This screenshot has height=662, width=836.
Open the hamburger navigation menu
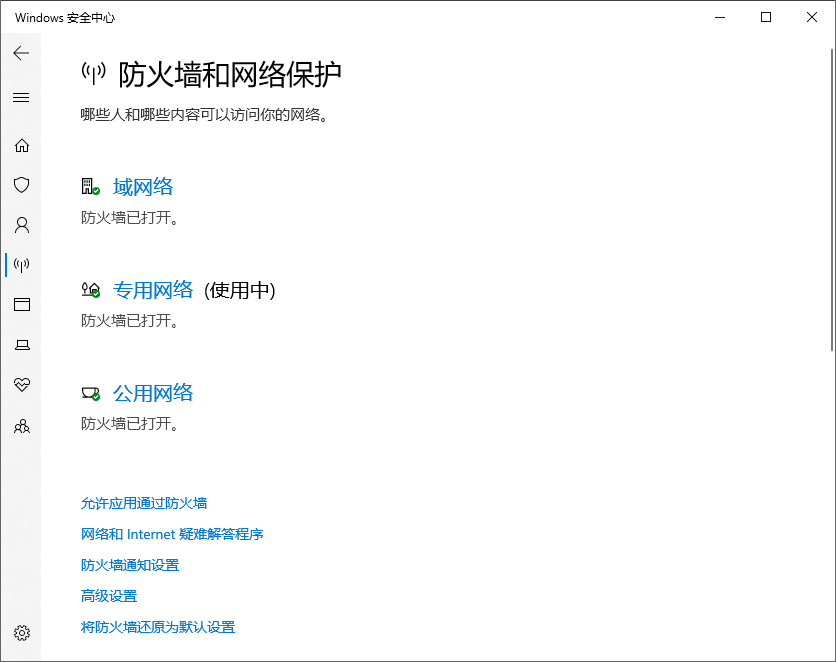[x=21, y=98]
